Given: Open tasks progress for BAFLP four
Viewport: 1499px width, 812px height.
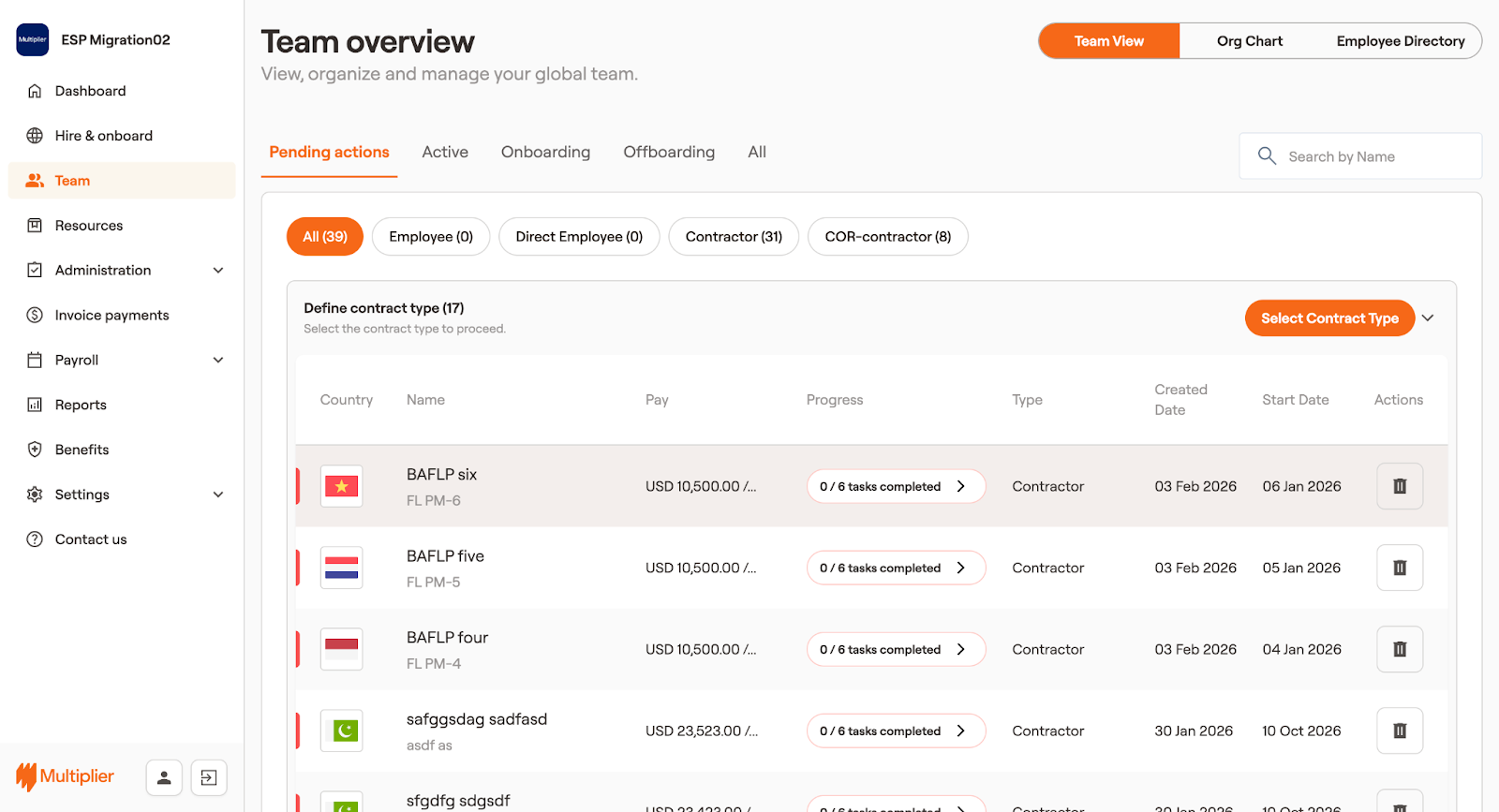Looking at the screenshot, I should point(895,649).
